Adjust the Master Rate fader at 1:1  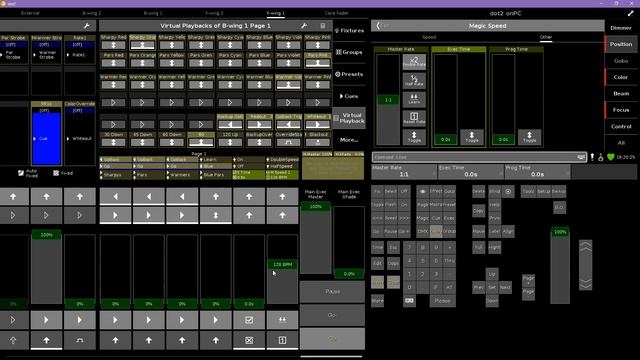388,100
